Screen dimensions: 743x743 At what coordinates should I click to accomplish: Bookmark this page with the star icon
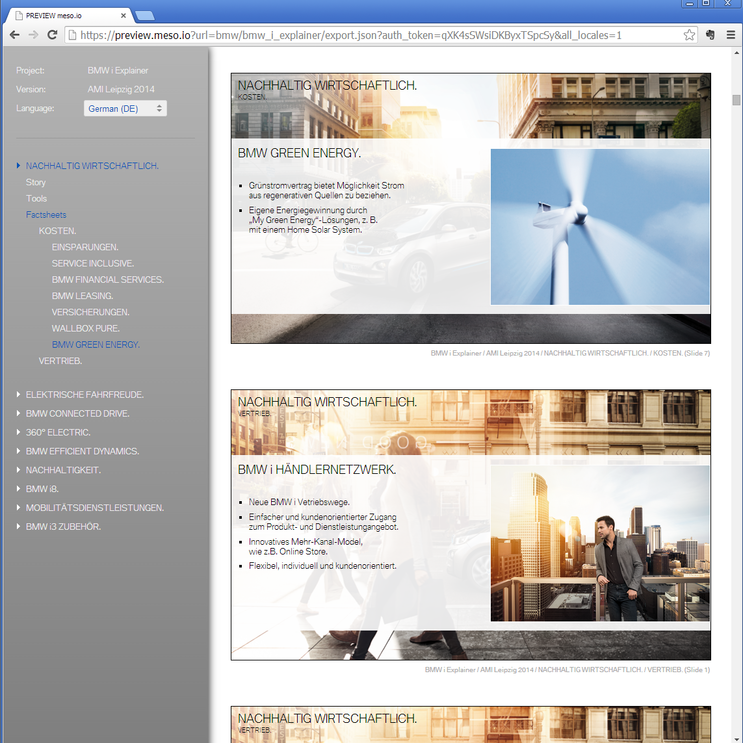click(689, 34)
